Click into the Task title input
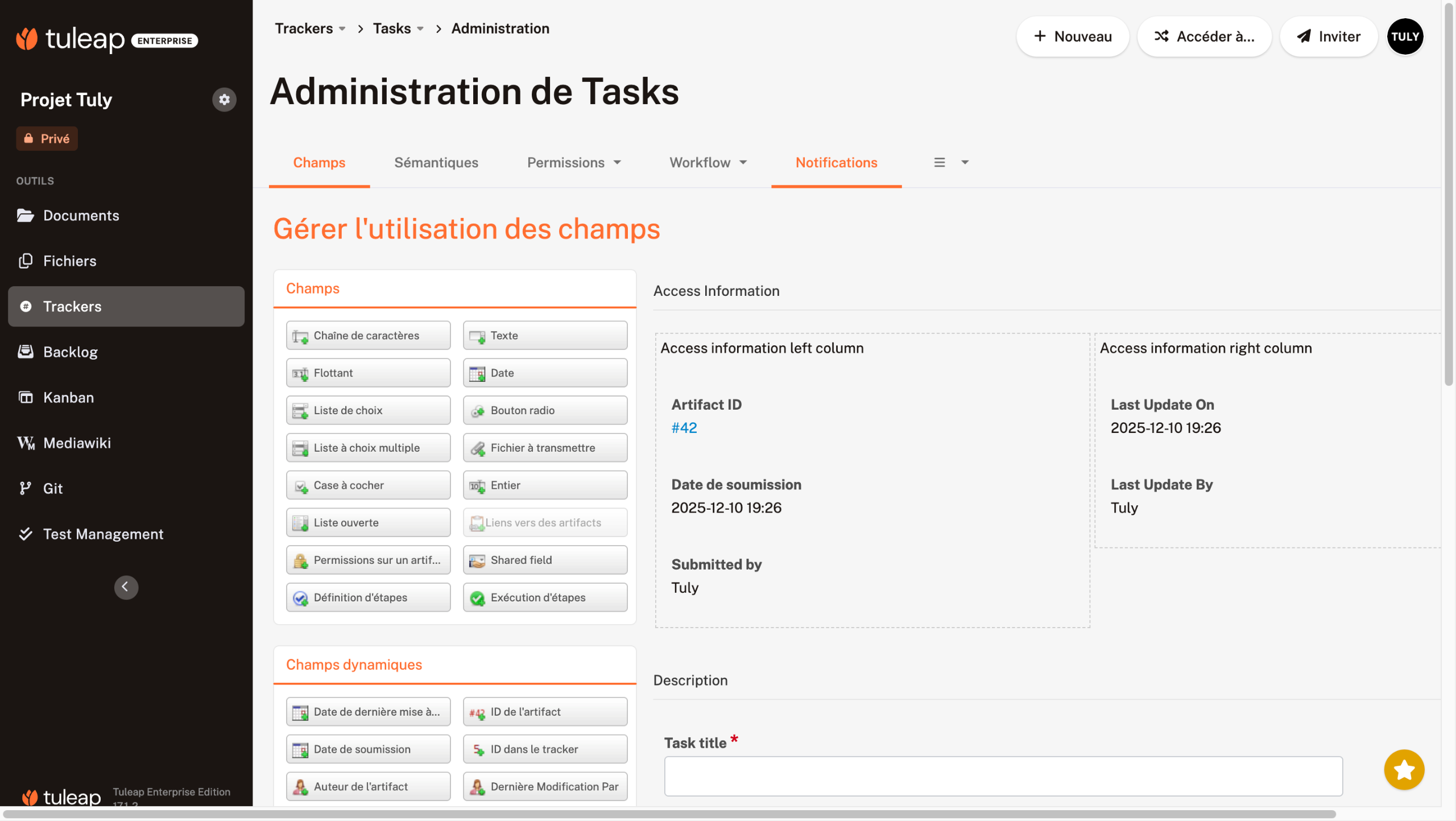 (1003, 775)
